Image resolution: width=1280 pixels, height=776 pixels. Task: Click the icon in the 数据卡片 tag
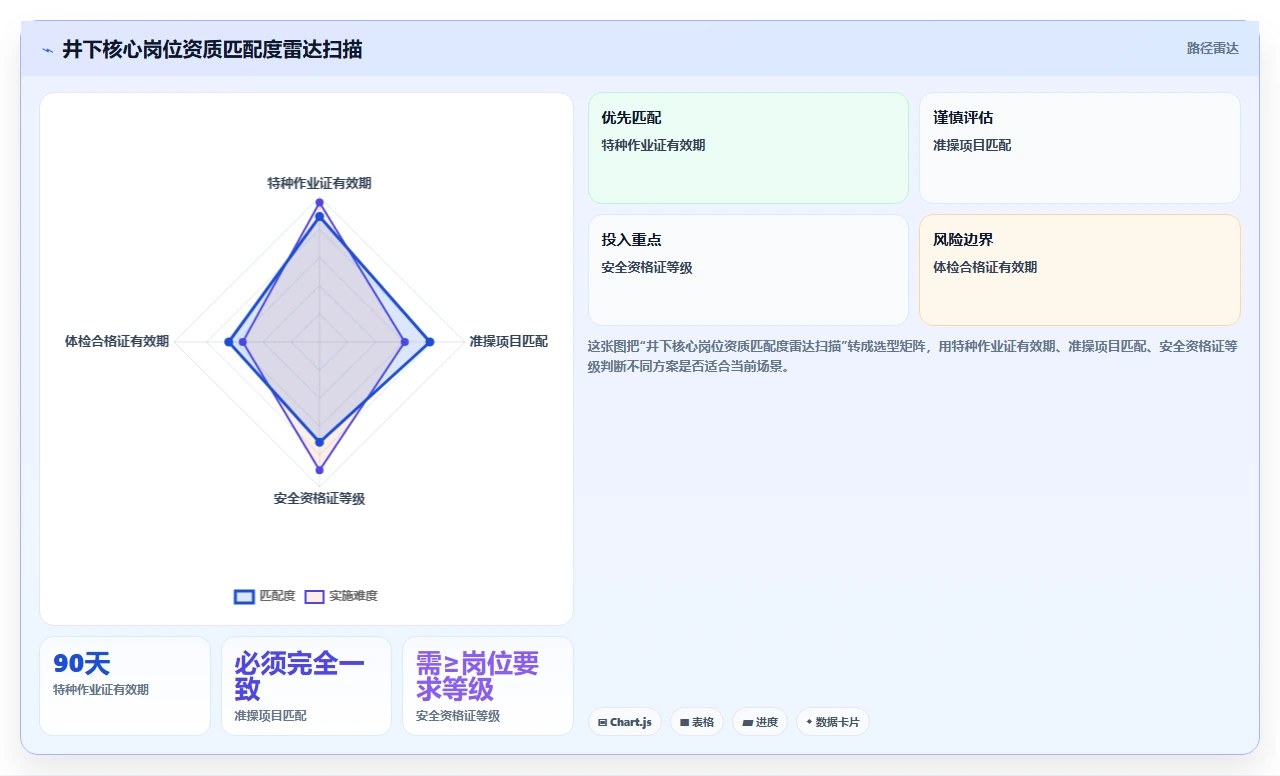tap(809, 722)
